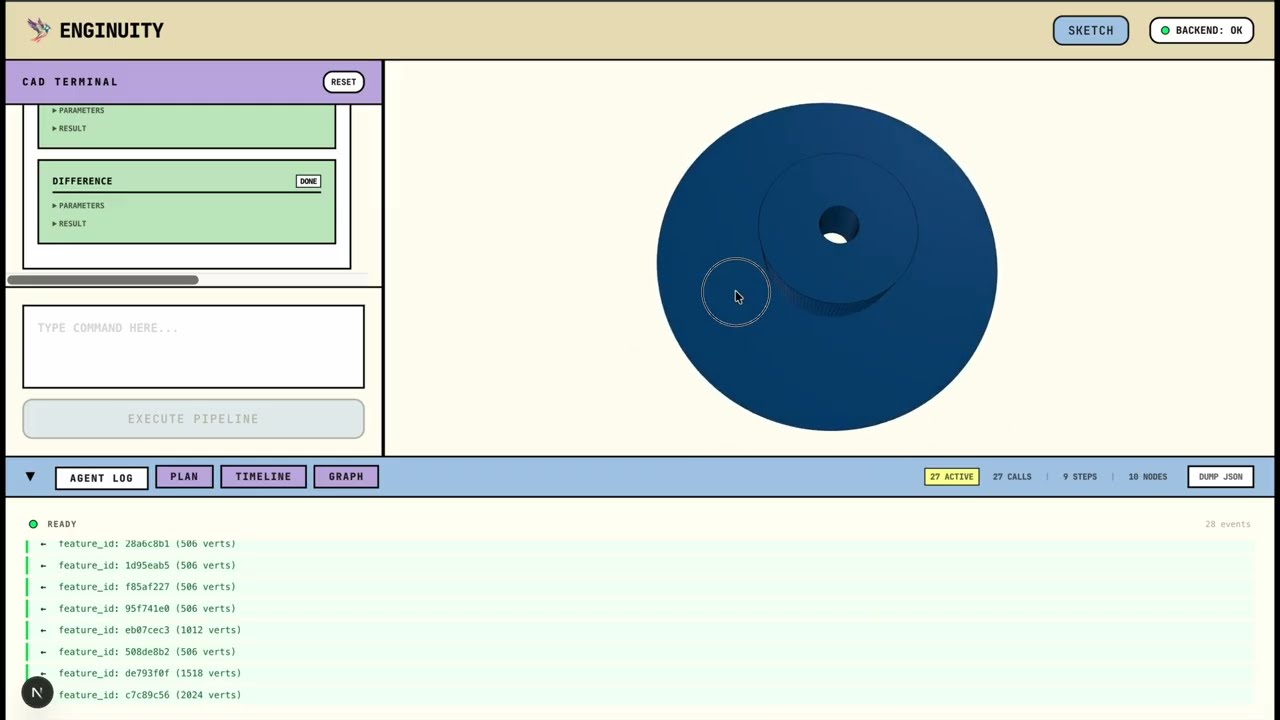Click the EXECUTE PIPELINE button
The image size is (1280, 720).
coord(193,419)
